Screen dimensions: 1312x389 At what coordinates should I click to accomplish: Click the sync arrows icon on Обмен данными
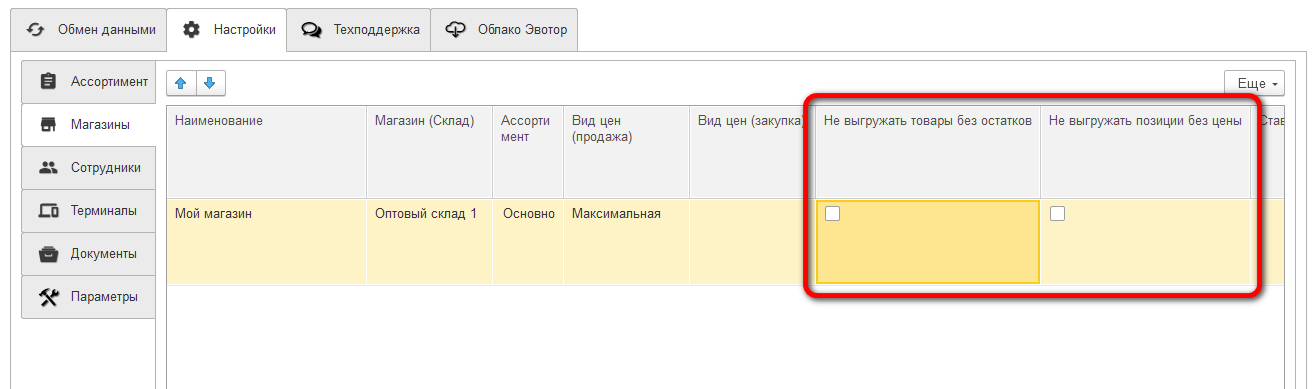point(36,30)
